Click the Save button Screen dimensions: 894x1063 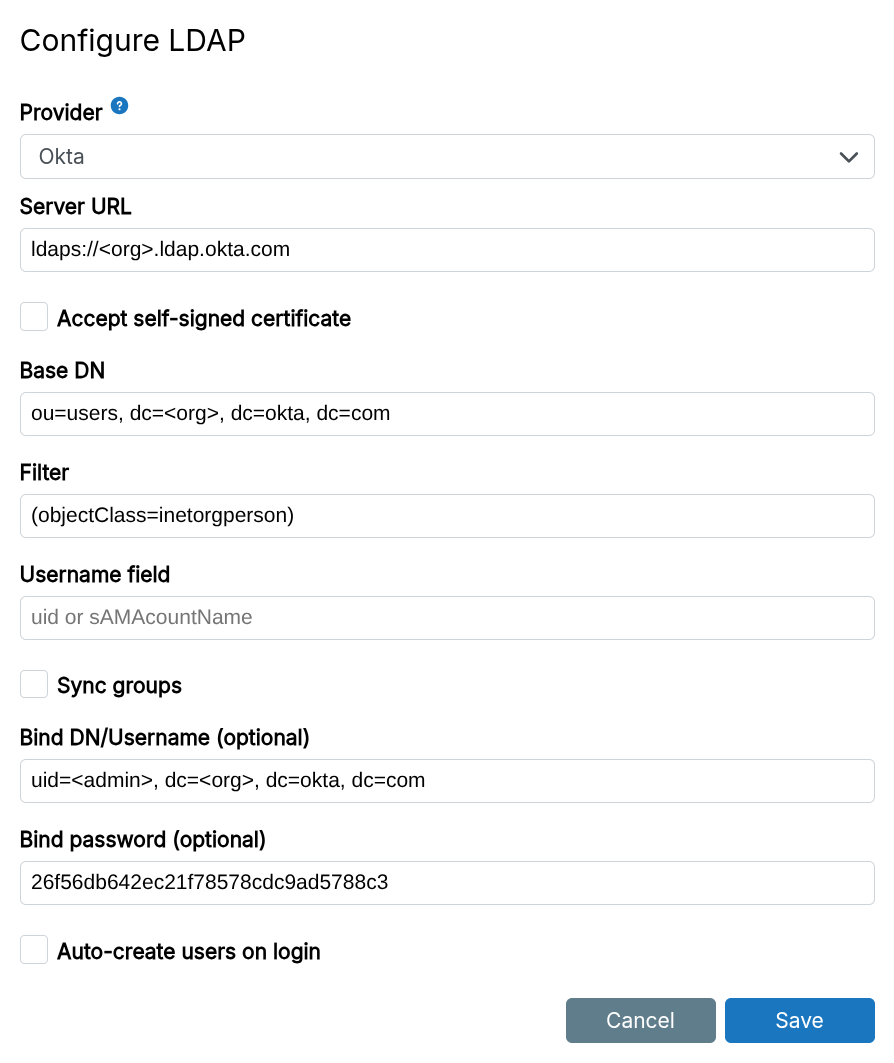[799, 1020]
